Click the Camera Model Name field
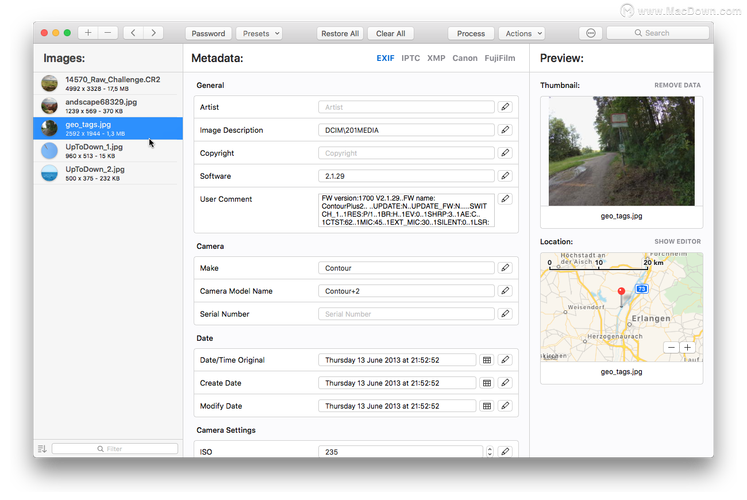Screen dimensions: 747x500 pyautogui.click(x=406, y=291)
